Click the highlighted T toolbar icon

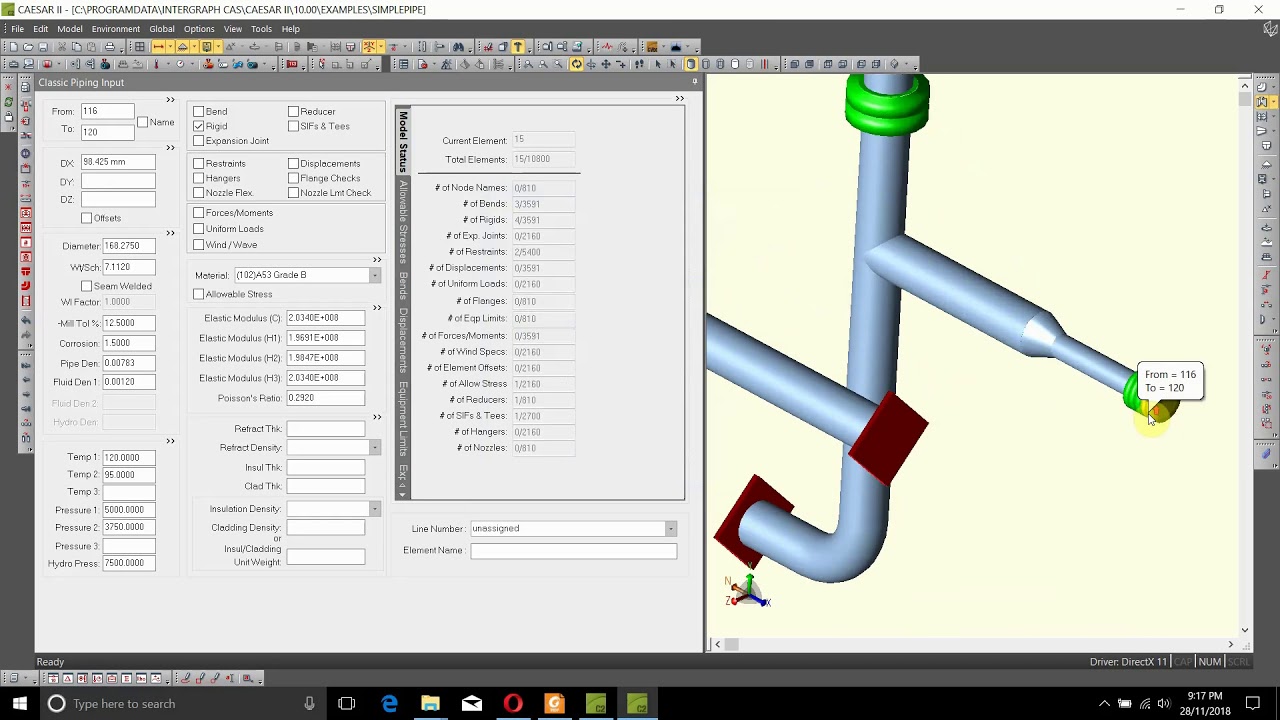click(x=517, y=47)
